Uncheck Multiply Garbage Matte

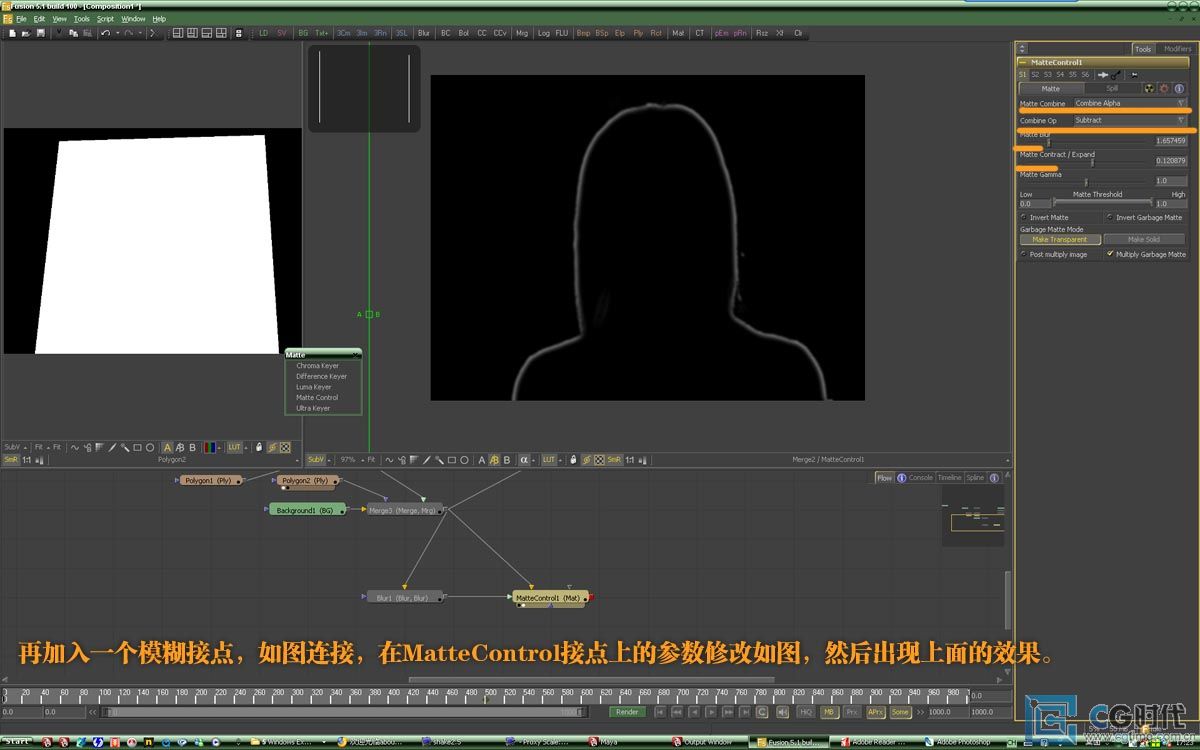click(1110, 254)
